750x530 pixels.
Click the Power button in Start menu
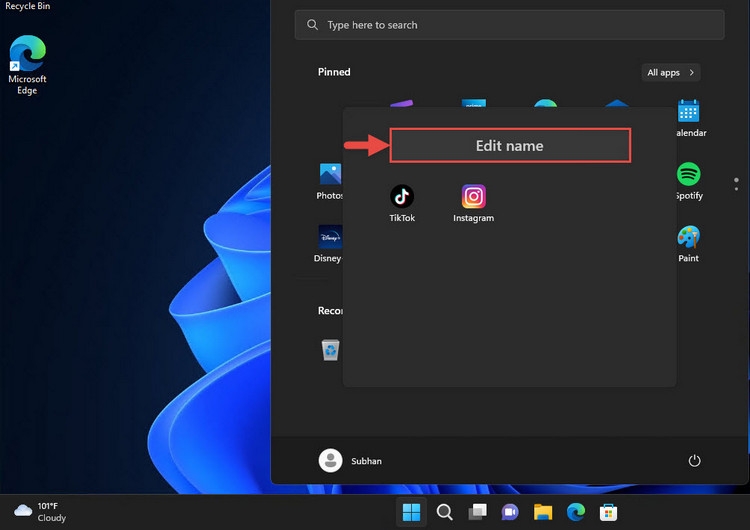694,461
